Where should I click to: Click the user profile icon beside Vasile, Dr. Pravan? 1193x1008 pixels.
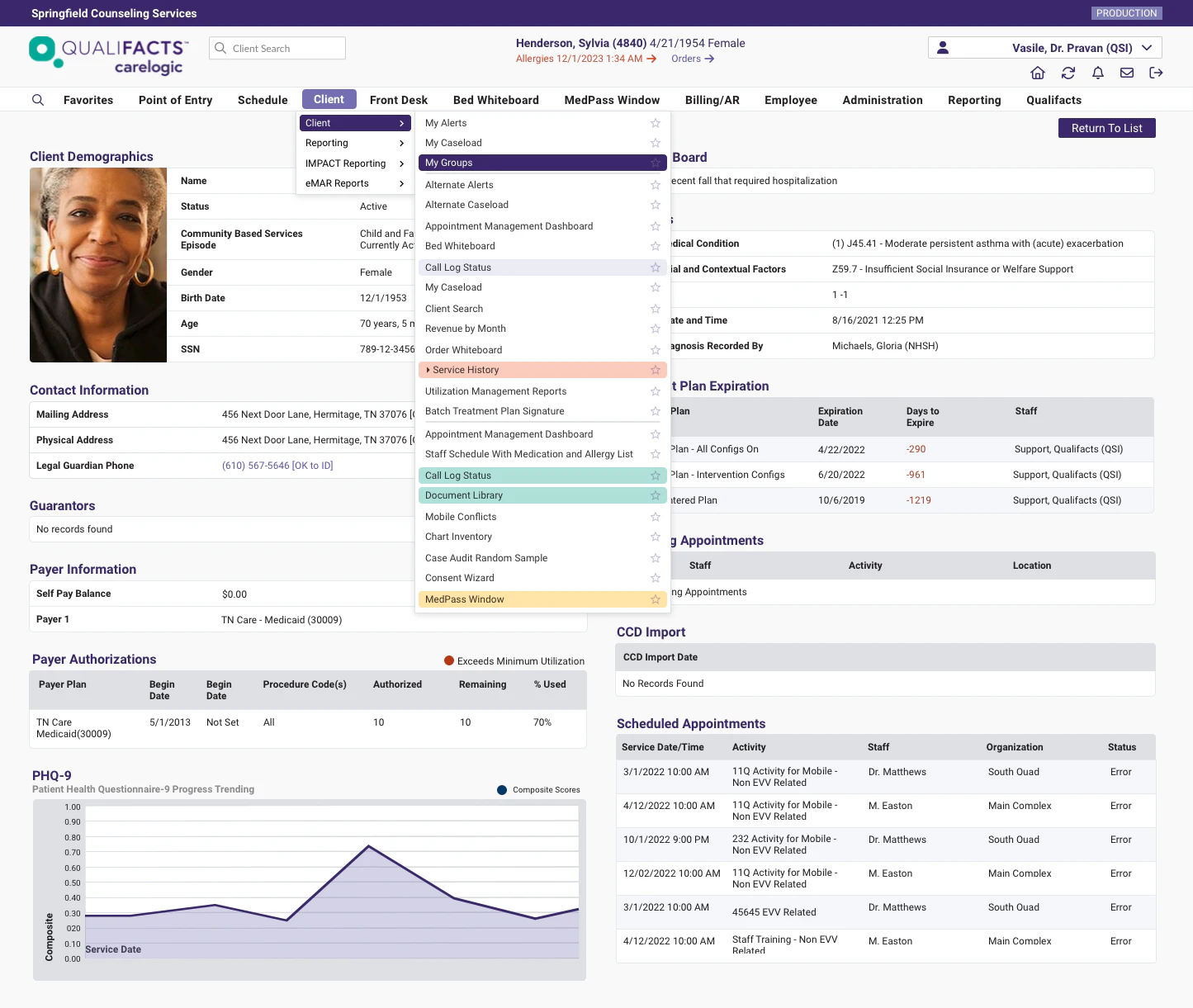click(943, 47)
